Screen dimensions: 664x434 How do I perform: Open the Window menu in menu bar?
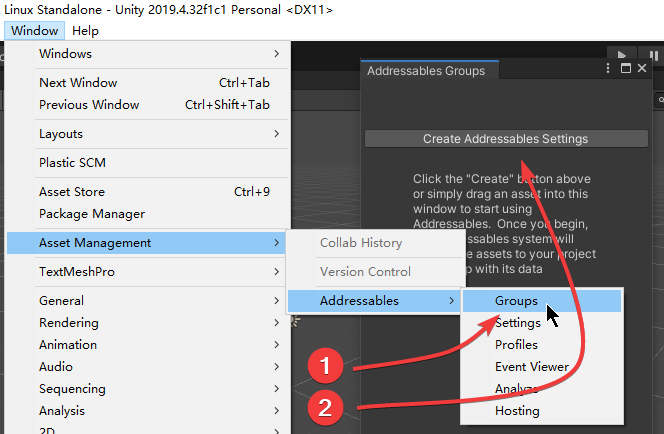tap(34, 31)
